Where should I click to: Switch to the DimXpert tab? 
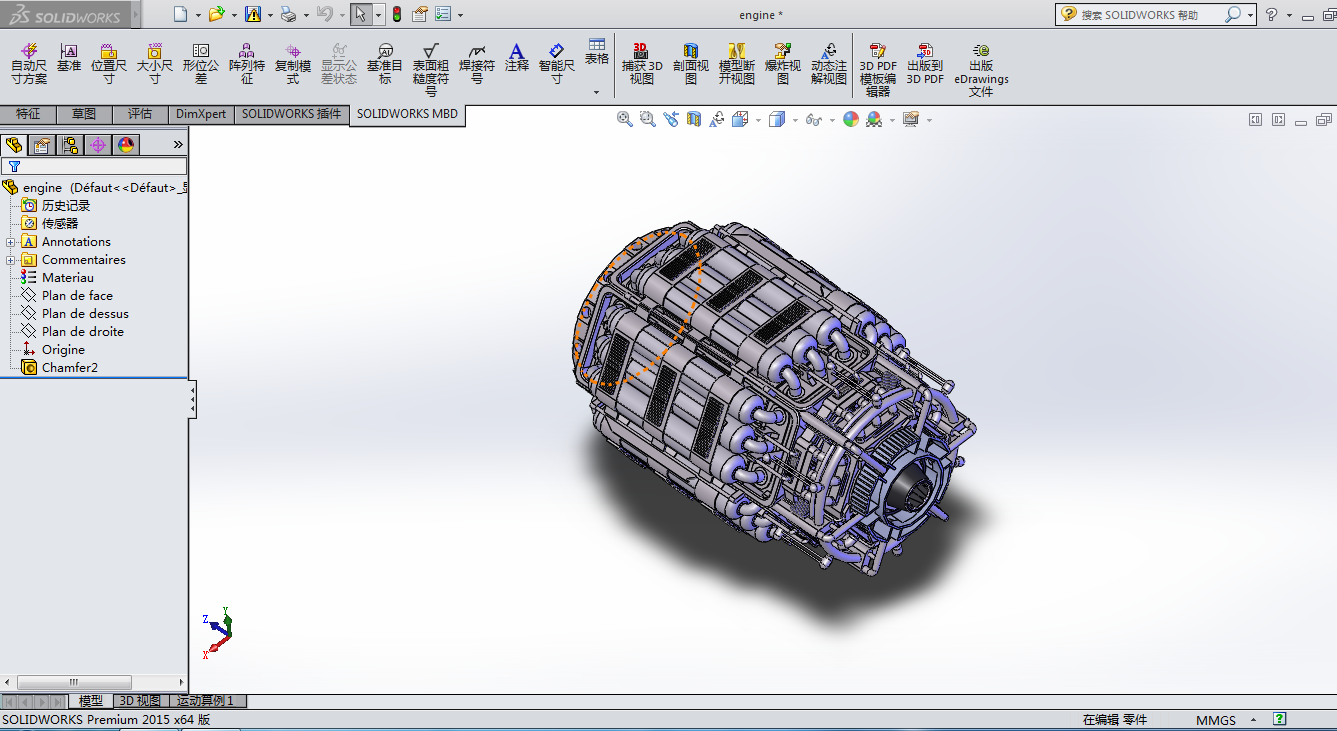[201, 114]
